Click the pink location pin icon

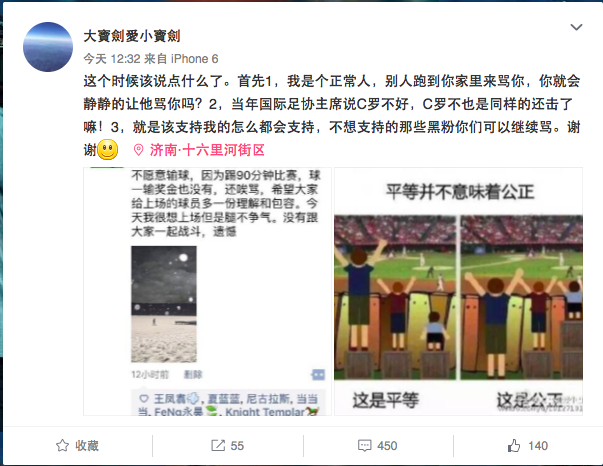138,150
